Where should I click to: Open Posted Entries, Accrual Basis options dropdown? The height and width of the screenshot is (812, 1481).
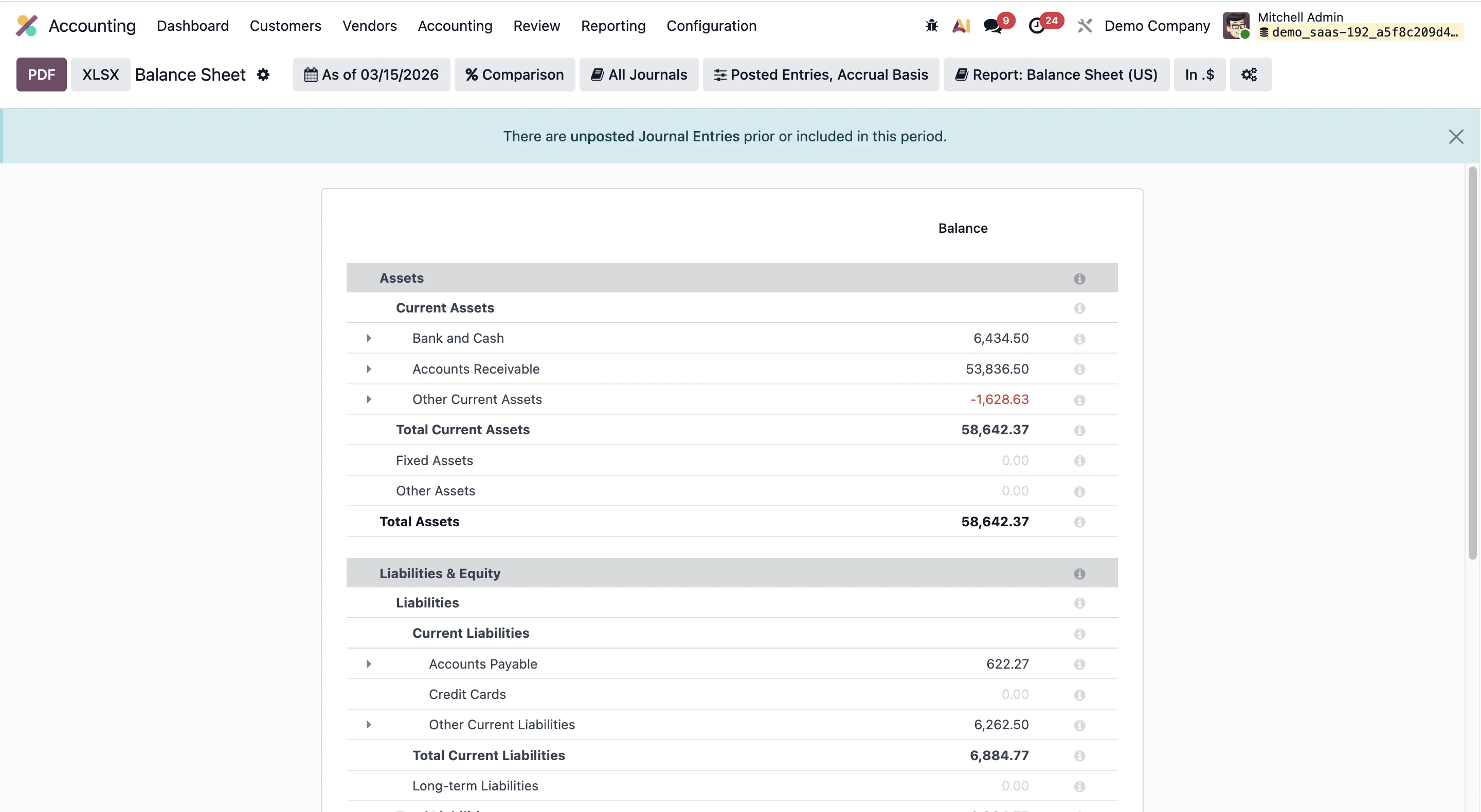(x=820, y=75)
